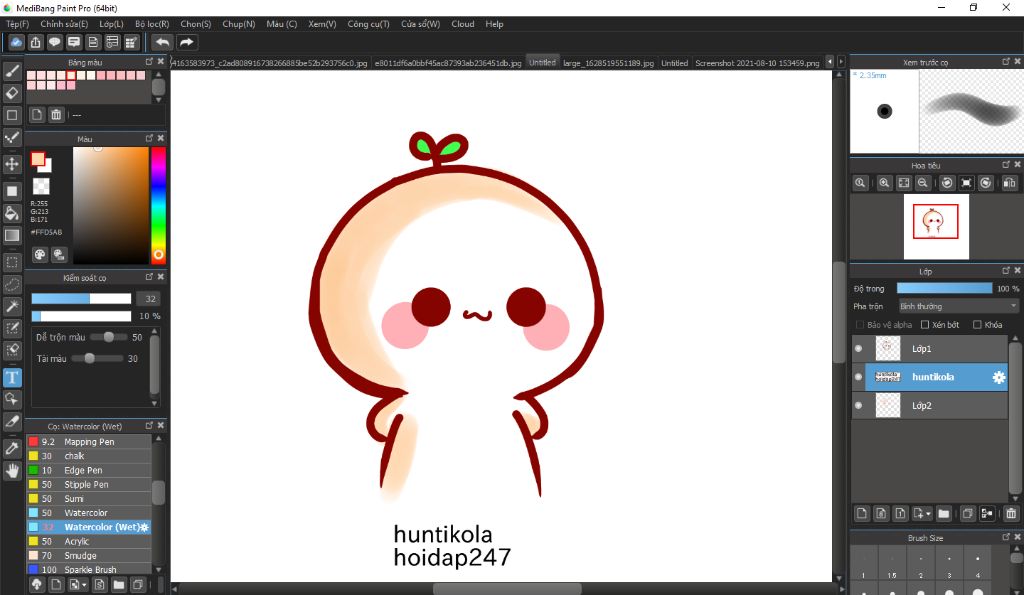This screenshot has width=1024, height=595.
Task: Add a new layer folder
Action: (x=943, y=513)
